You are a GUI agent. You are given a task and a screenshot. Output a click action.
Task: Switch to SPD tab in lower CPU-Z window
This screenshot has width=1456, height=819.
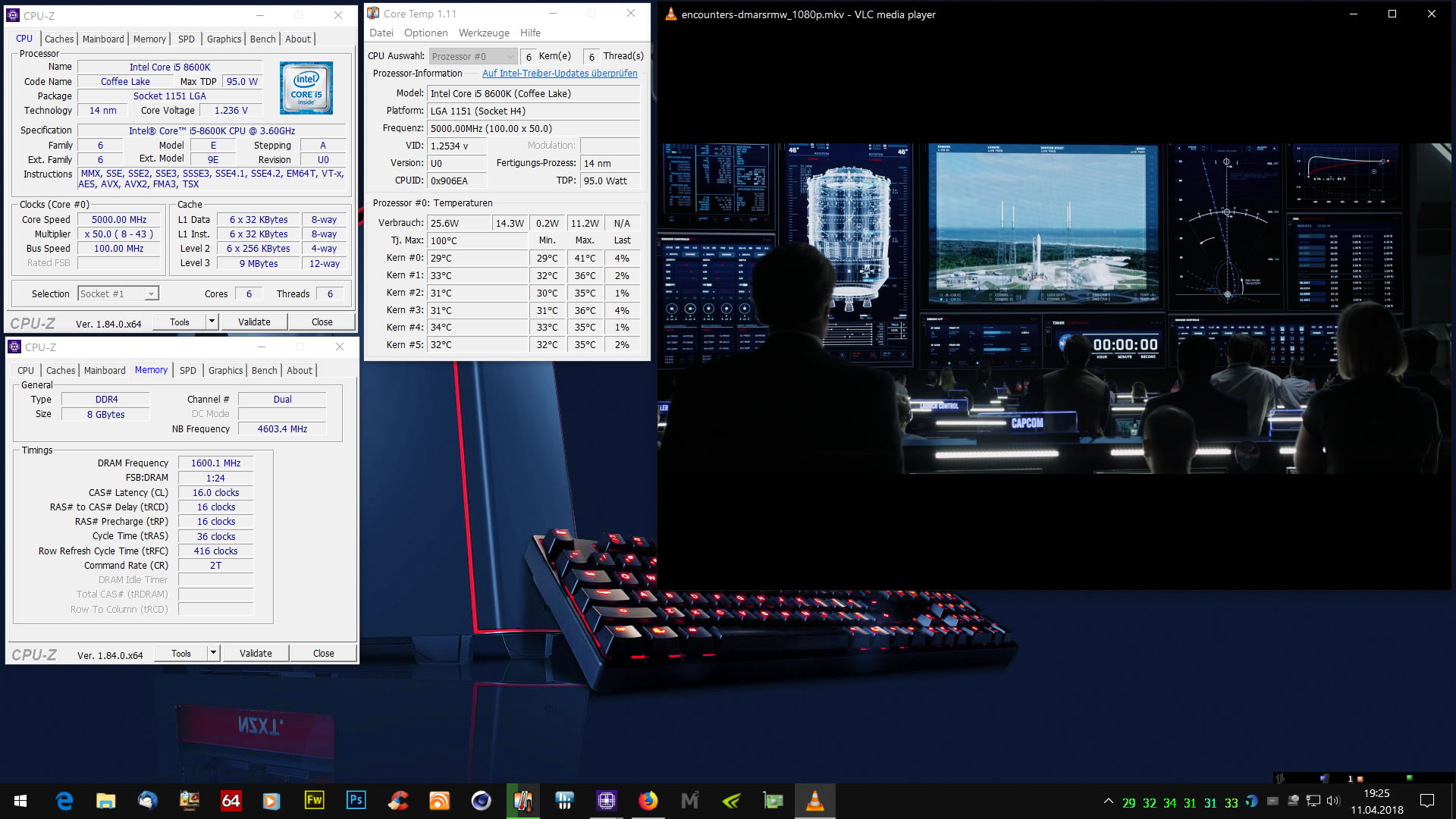click(x=187, y=371)
